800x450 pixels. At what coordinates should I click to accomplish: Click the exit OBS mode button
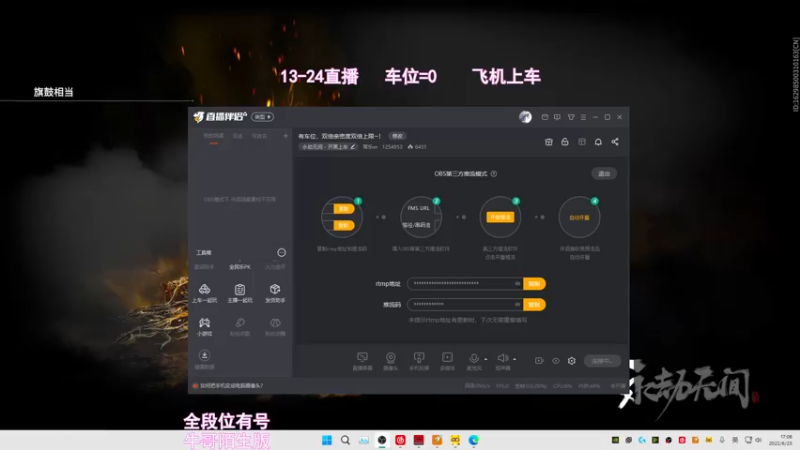(x=604, y=174)
